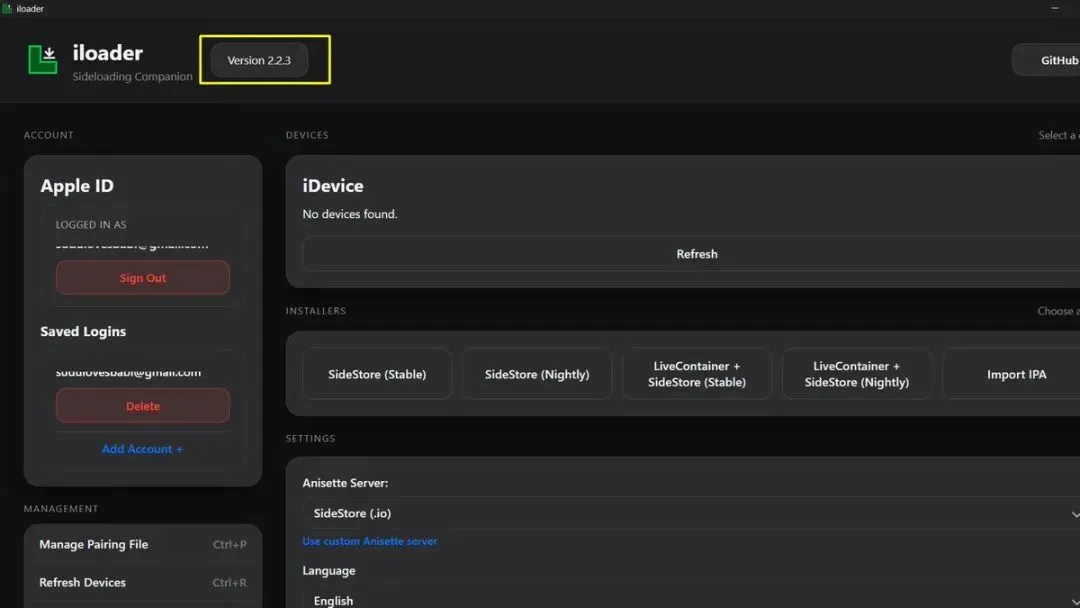Click the Apple ID heading
Screen dimensions: 1080x608
[x=76, y=186]
